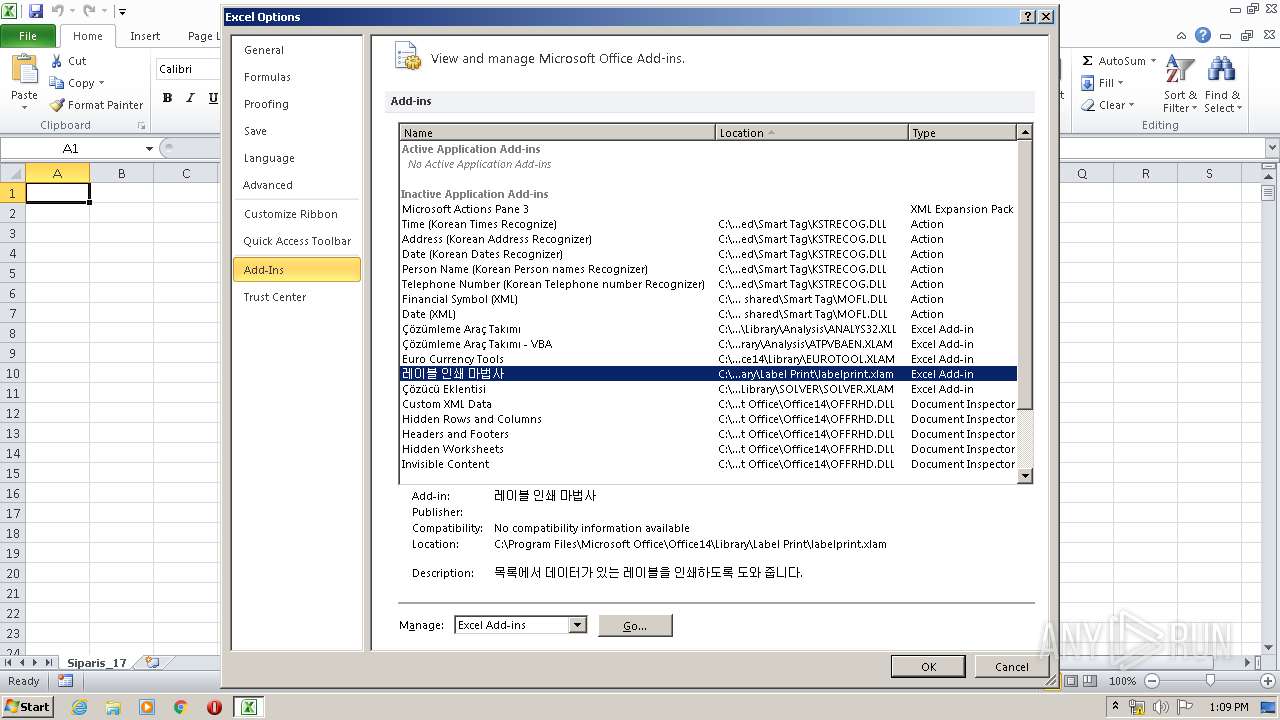Image resolution: width=1280 pixels, height=720 pixels.
Task: Click the Name column header
Action: [x=557, y=132]
